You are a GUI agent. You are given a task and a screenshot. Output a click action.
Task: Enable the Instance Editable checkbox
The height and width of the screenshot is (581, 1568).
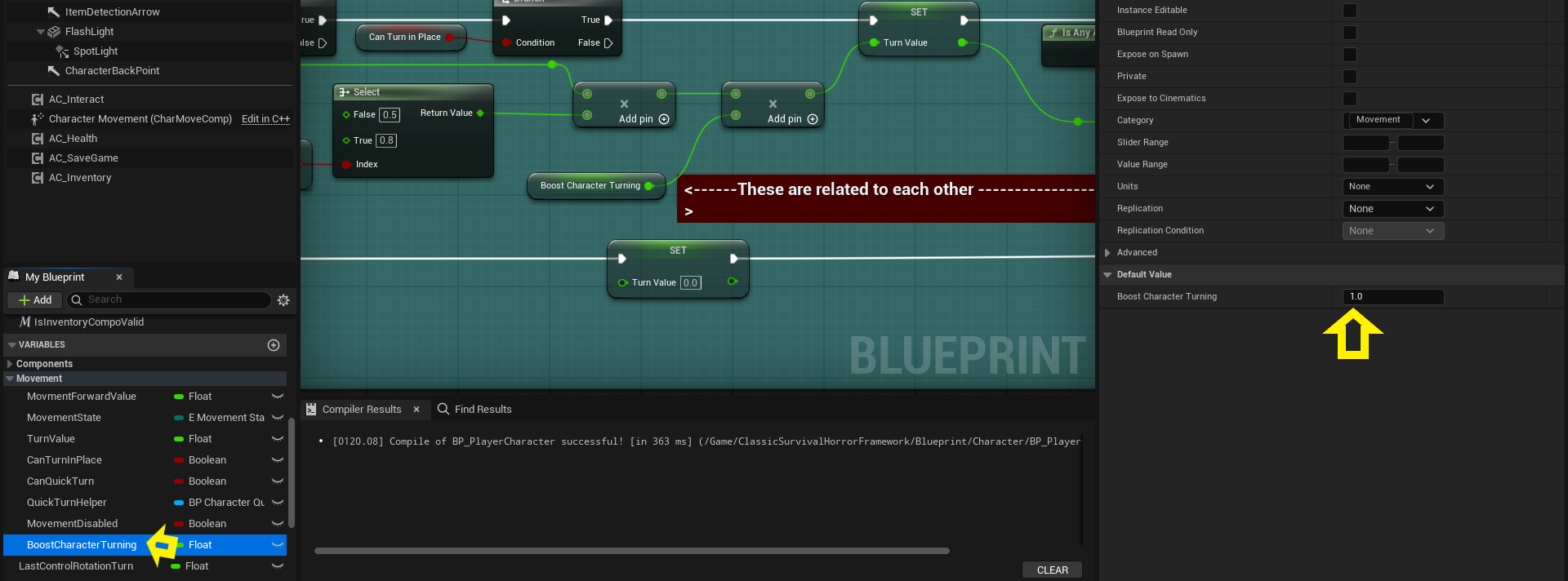[1350, 11]
